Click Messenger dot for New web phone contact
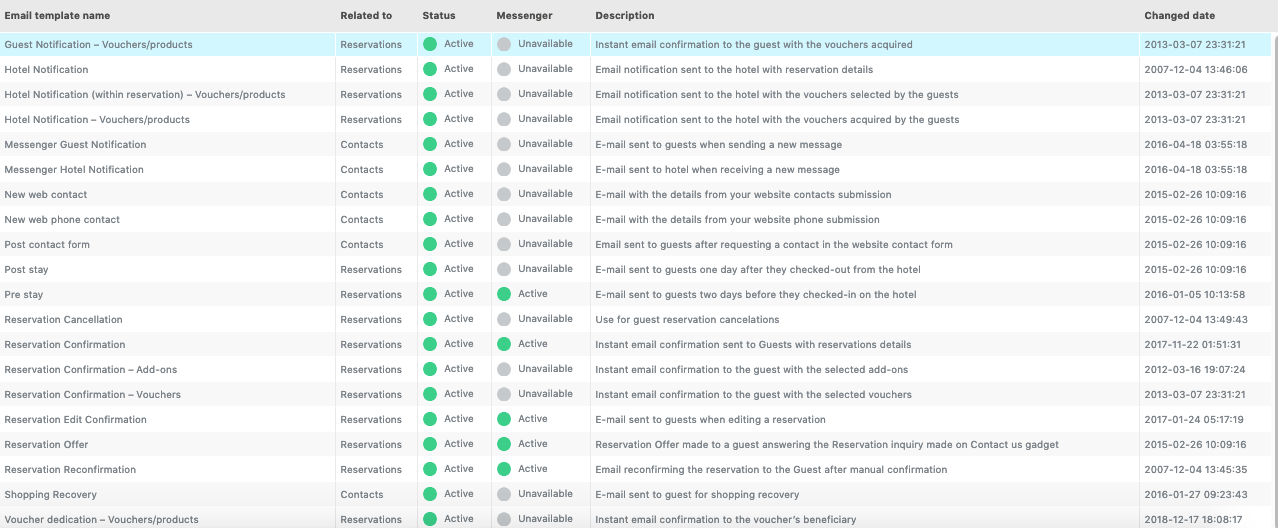1278x528 pixels. (x=504, y=219)
